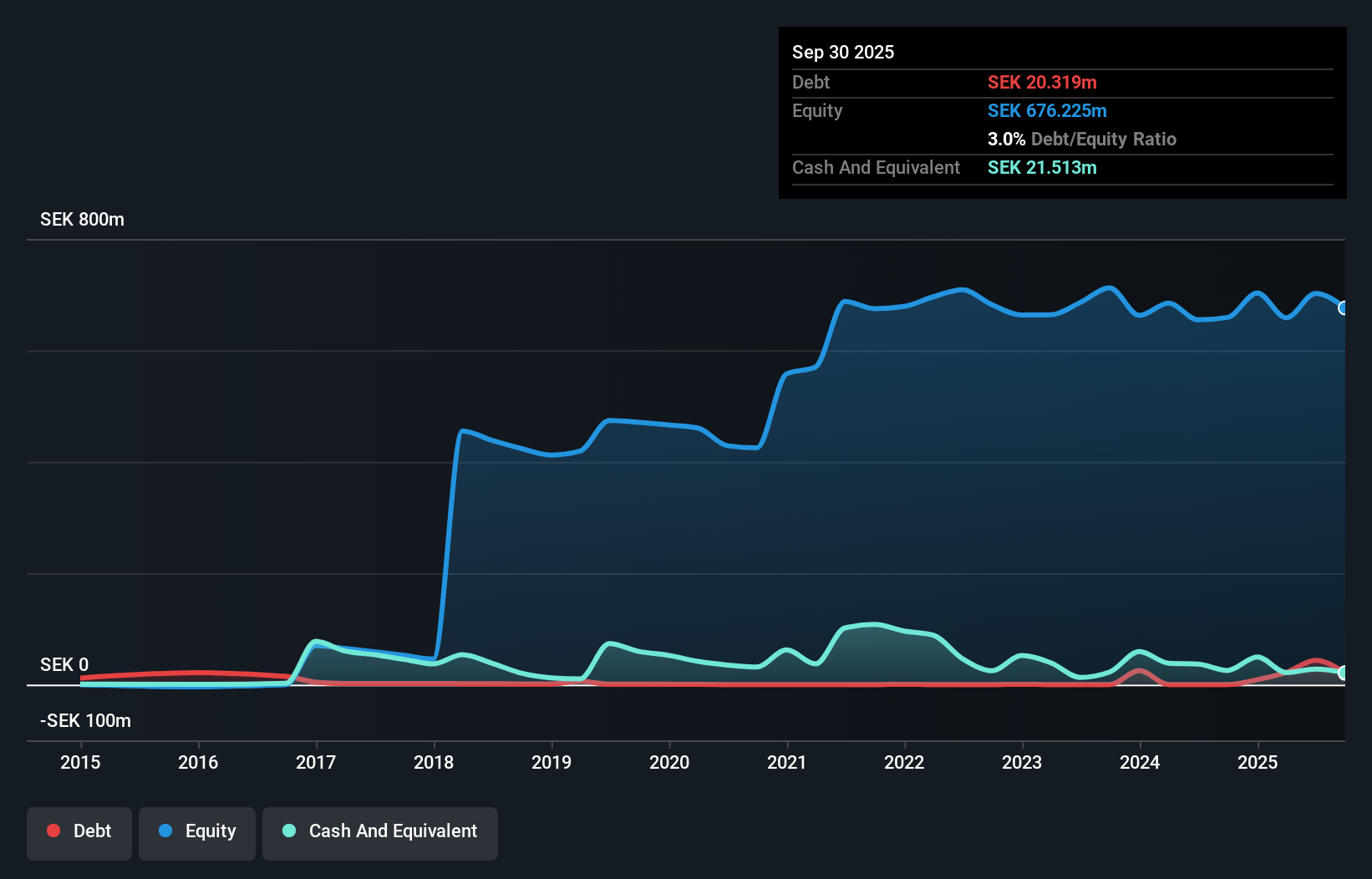1372x879 pixels.
Task: Select the Equity data point marker at chart end
Action: point(1344,308)
